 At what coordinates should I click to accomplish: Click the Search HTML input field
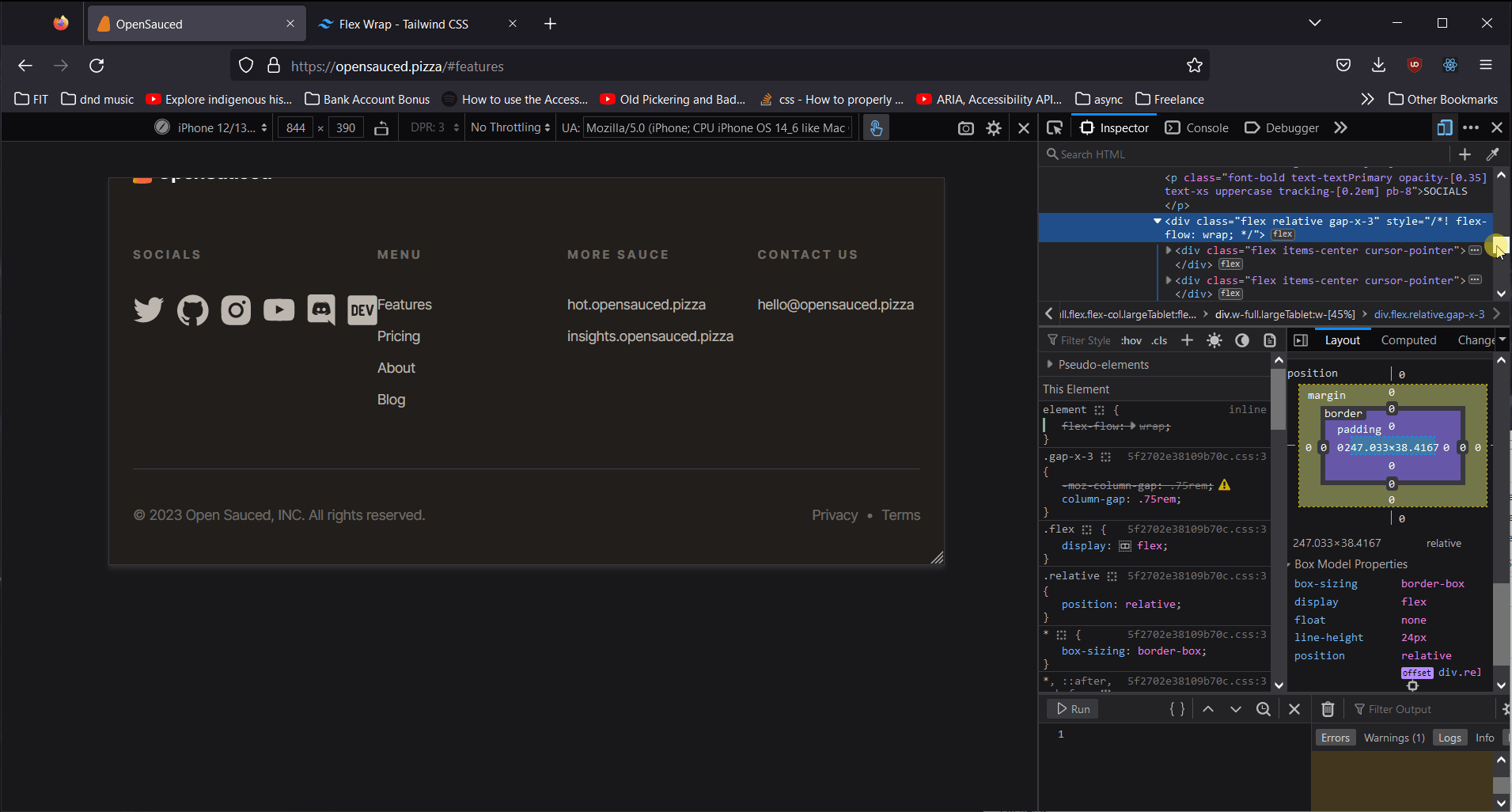(x=1147, y=154)
